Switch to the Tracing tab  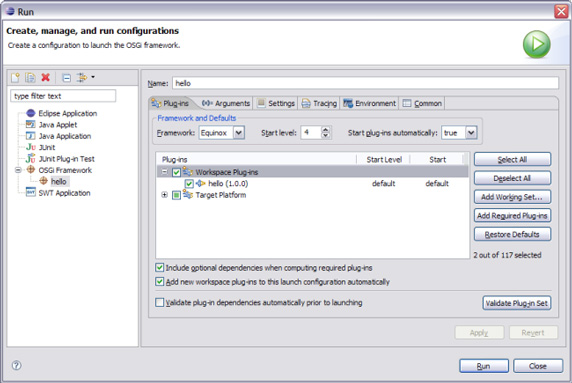(x=319, y=103)
